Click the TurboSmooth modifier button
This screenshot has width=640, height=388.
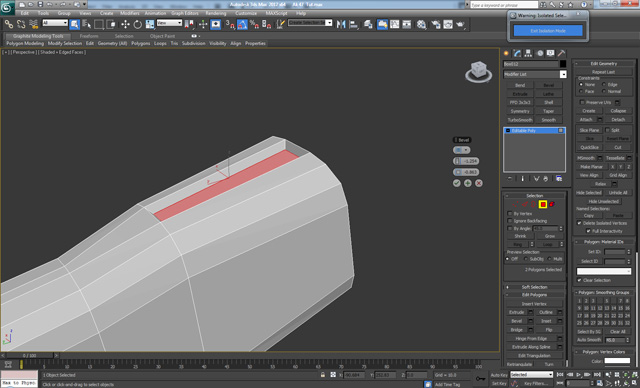coord(520,120)
